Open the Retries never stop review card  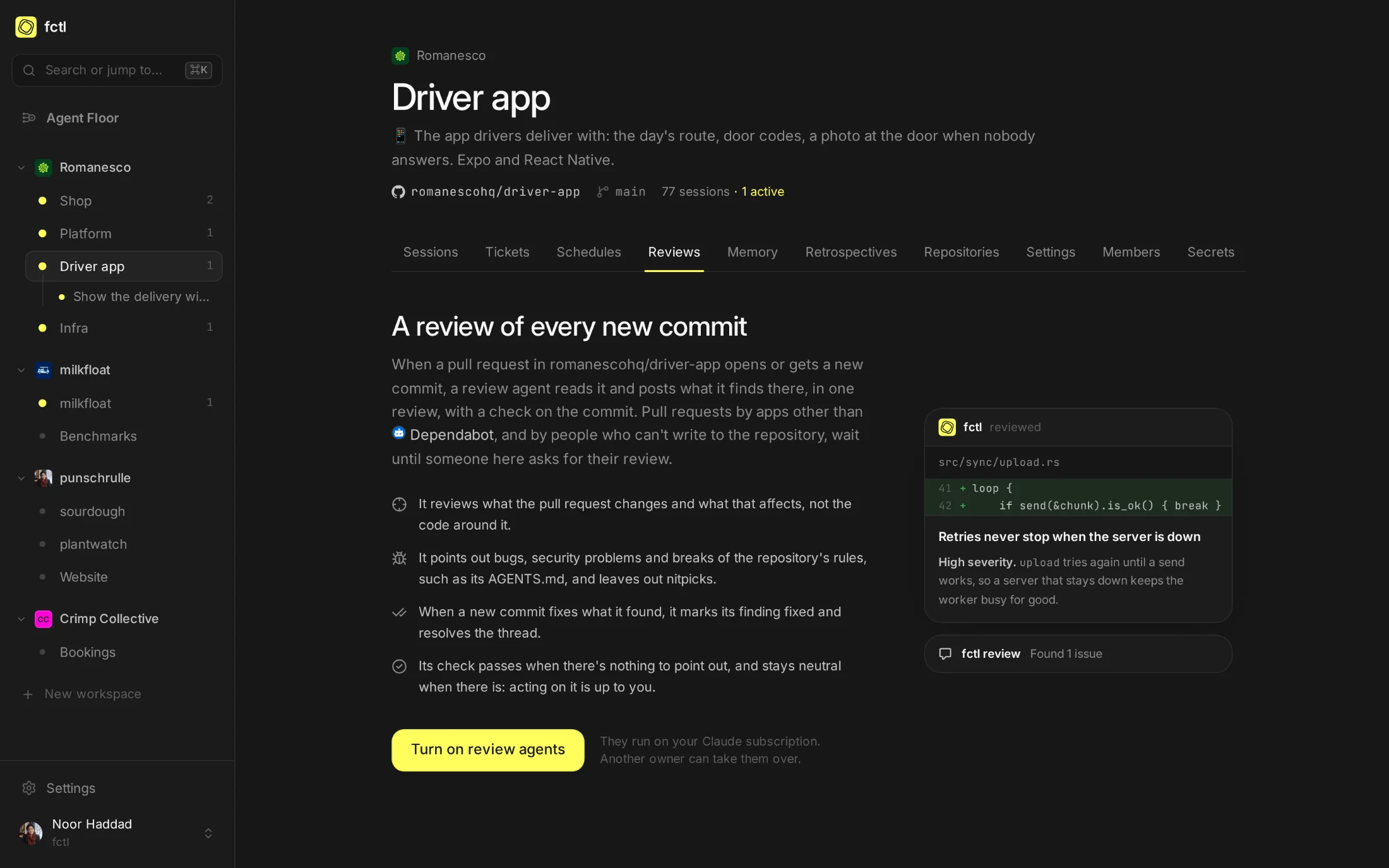(x=1078, y=515)
